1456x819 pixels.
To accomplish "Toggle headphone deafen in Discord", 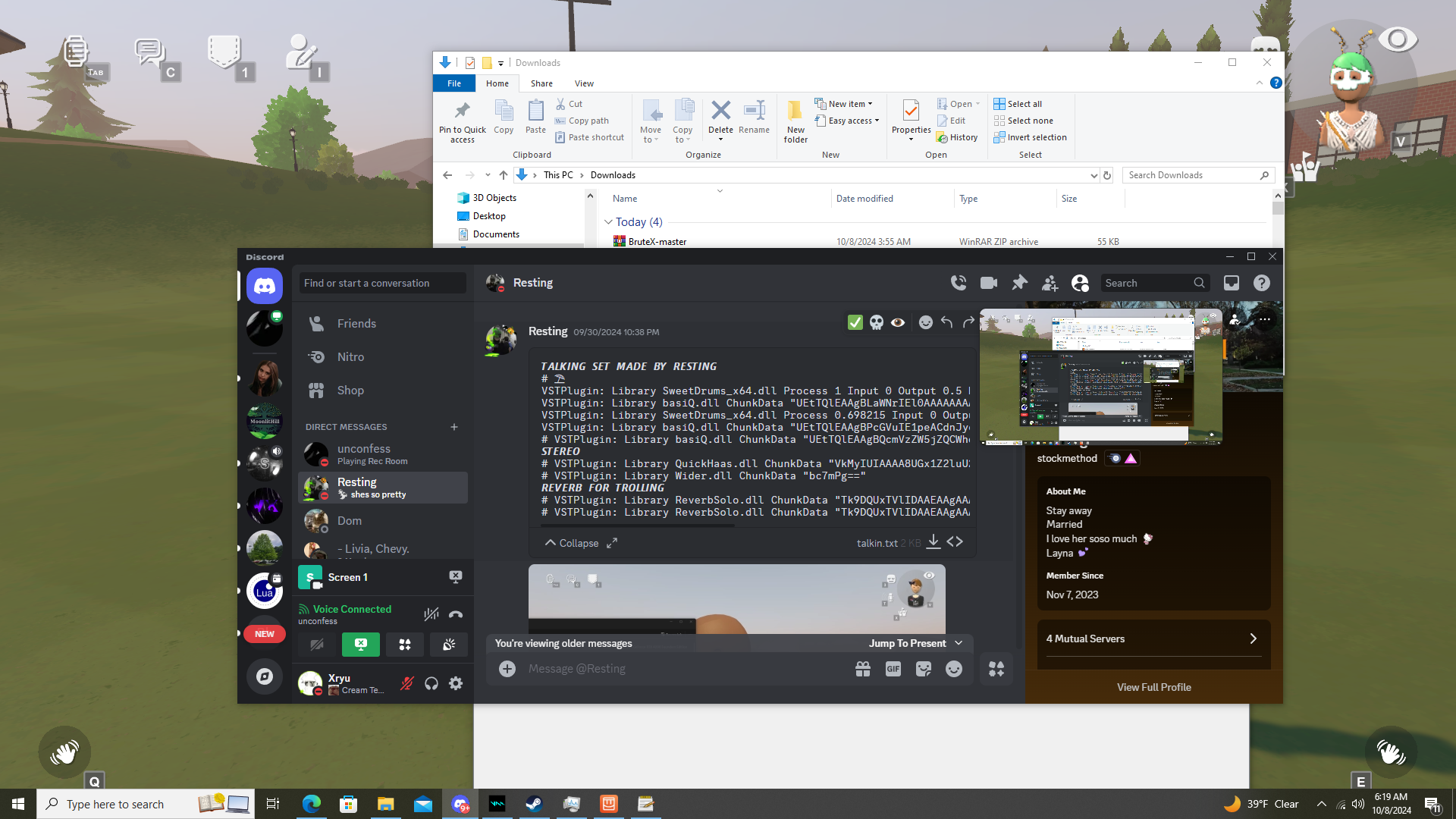I will coord(431,683).
